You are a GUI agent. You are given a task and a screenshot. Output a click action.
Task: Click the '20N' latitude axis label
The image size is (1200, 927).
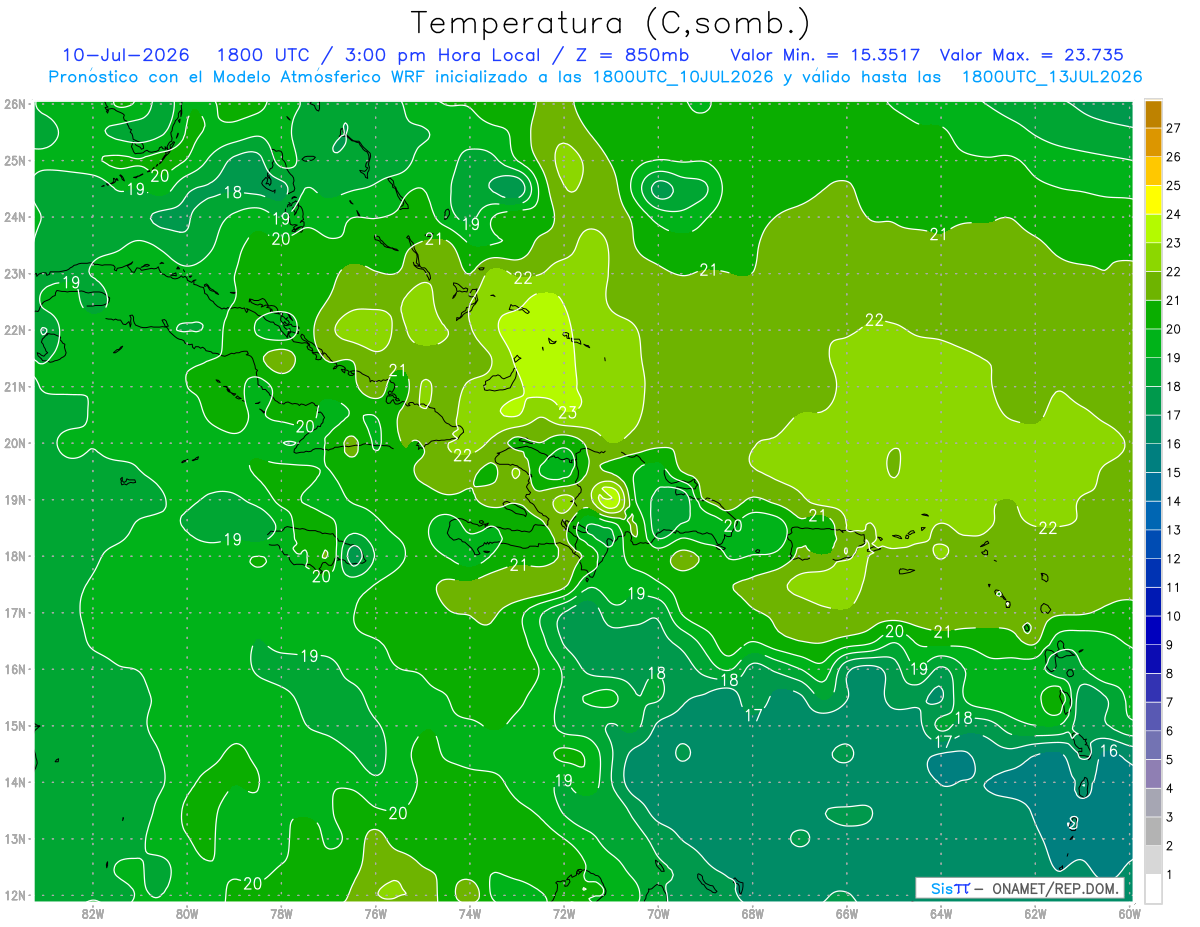tap(15, 443)
